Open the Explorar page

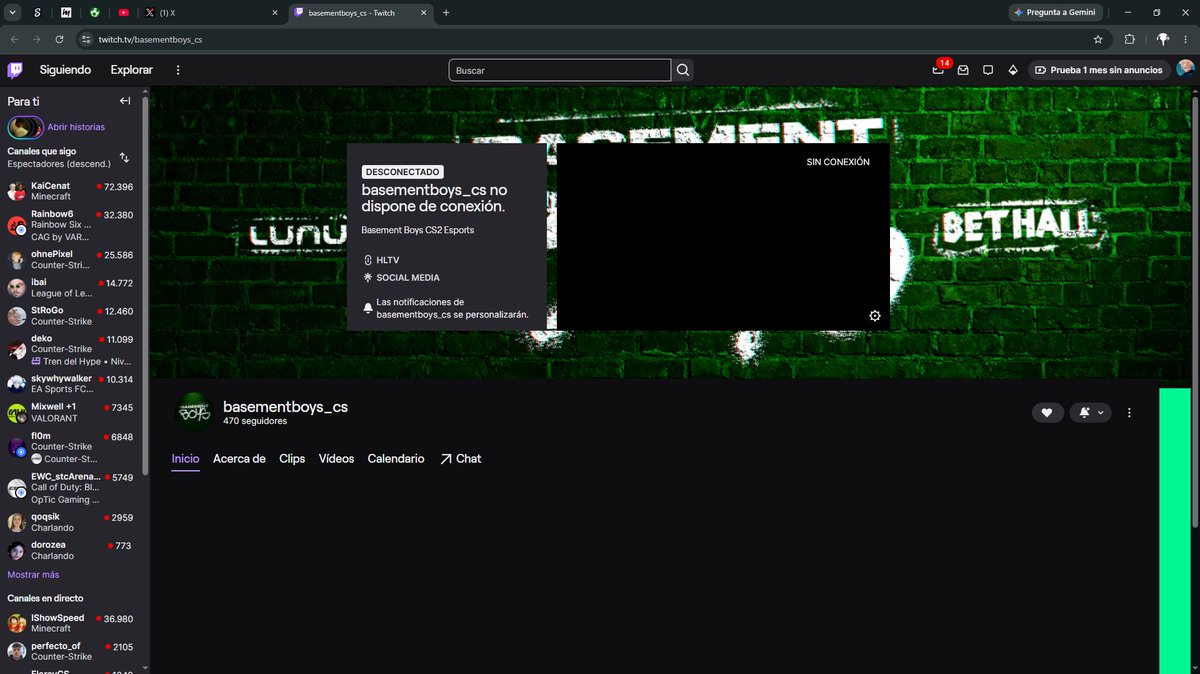(x=132, y=70)
